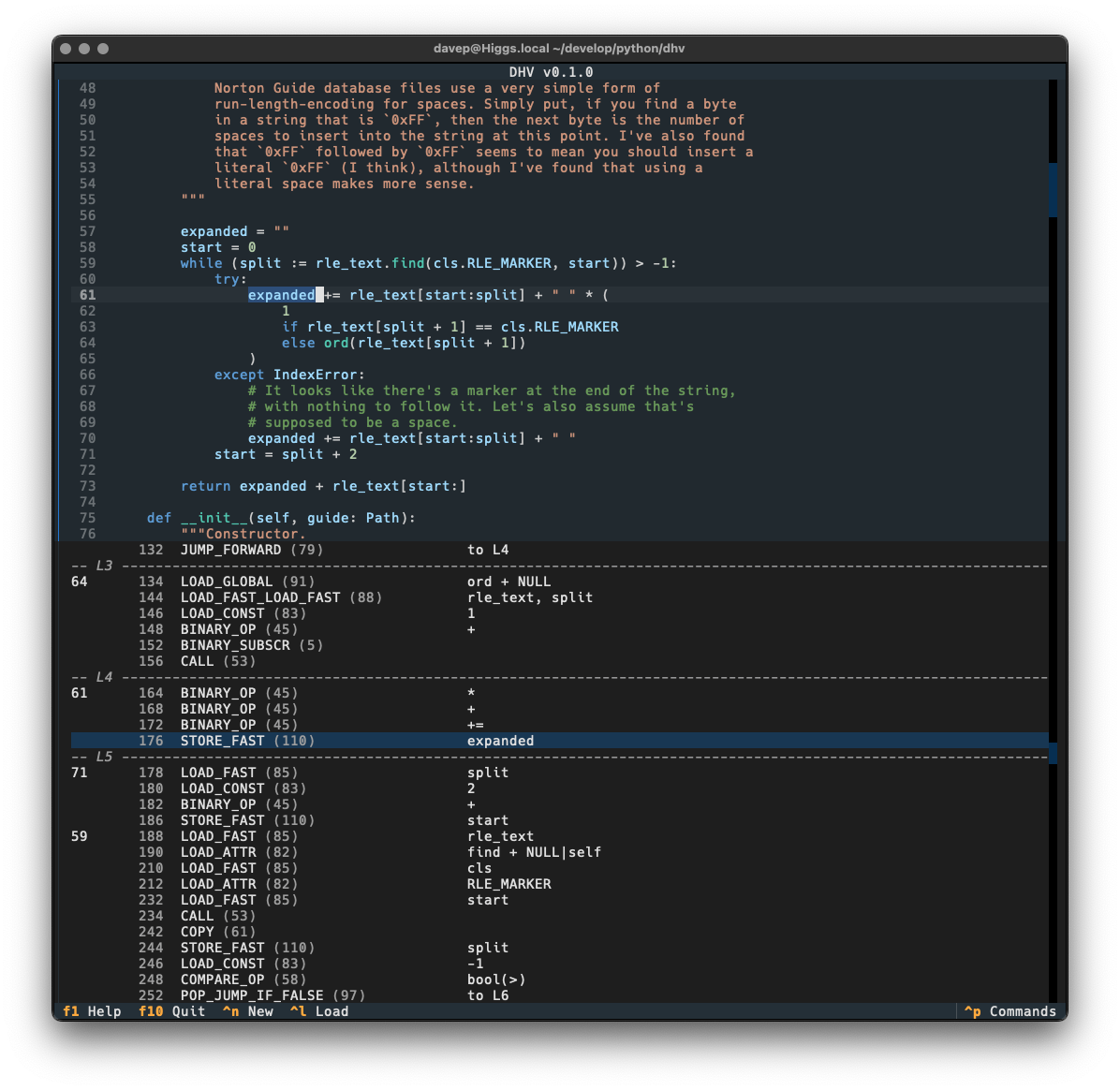Select opcode 146 LOAD_CONST with value 1
Screen dimensions: 1120x1090
pyautogui.click(x=560, y=613)
